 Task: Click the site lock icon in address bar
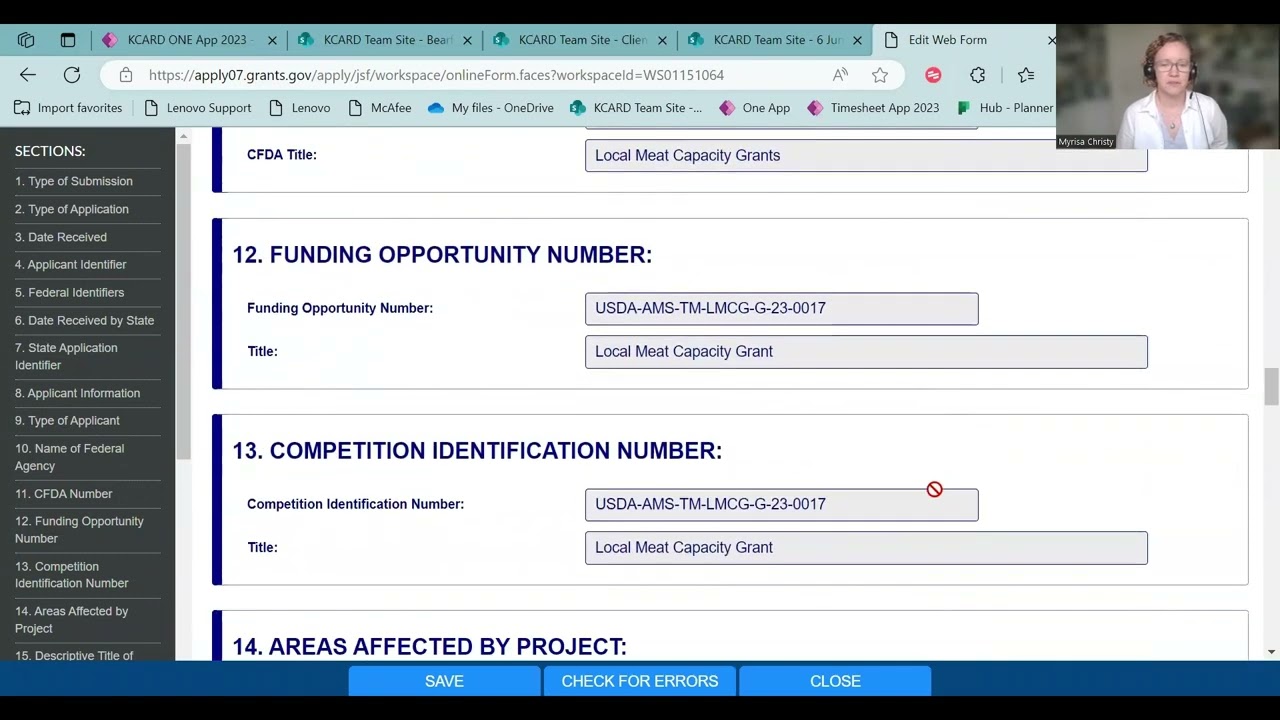point(125,75)
